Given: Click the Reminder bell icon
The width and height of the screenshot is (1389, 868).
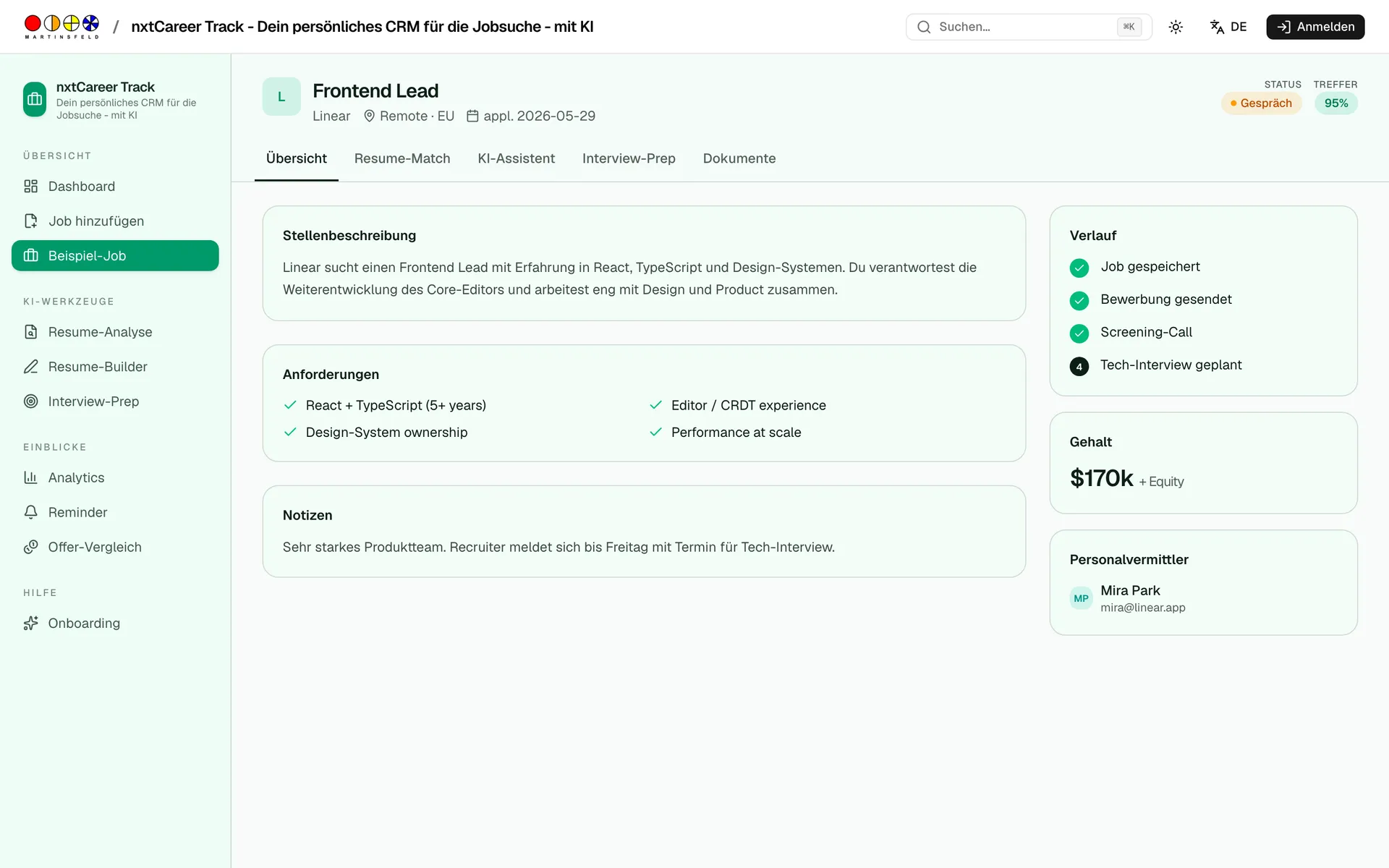Looking at the screenshot, I should click(30, 512).
